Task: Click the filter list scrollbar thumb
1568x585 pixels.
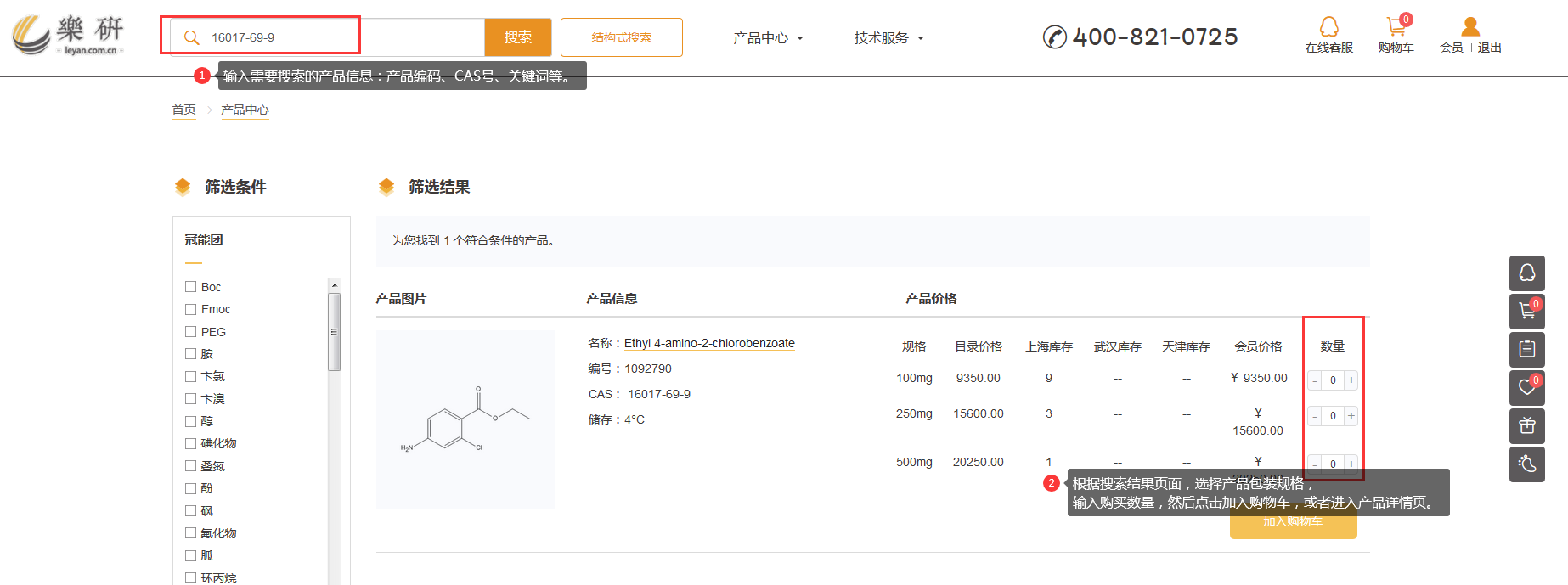Action: tap(334, 332)
